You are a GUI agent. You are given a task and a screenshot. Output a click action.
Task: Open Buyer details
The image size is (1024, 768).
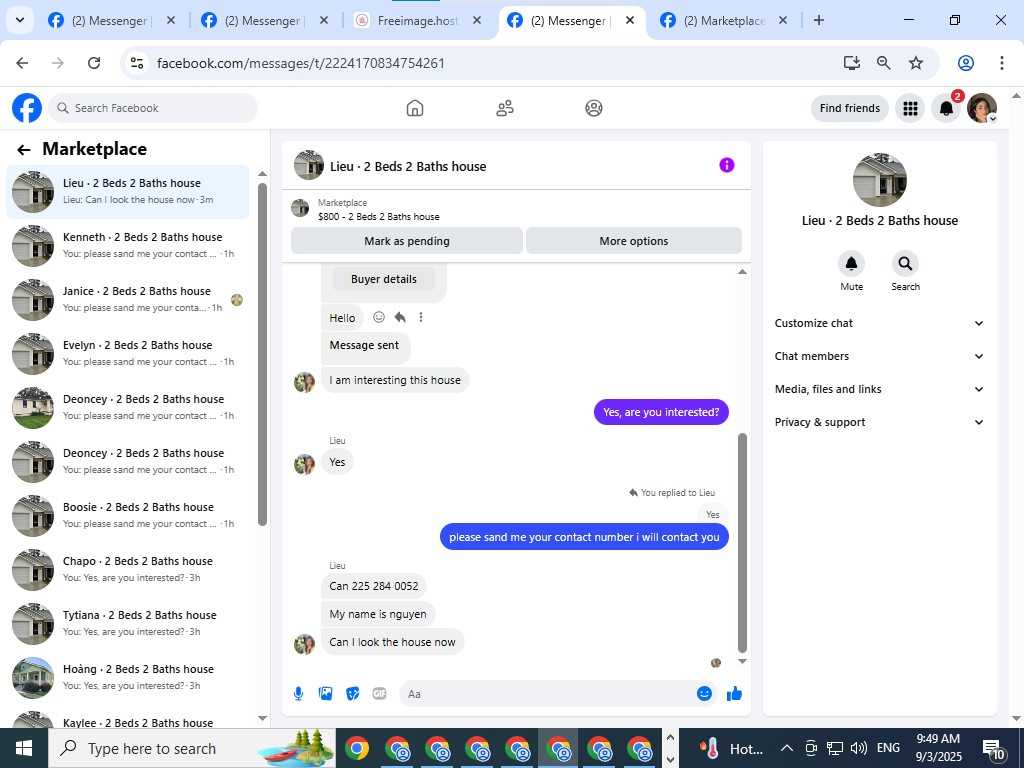tap(383, 279)
